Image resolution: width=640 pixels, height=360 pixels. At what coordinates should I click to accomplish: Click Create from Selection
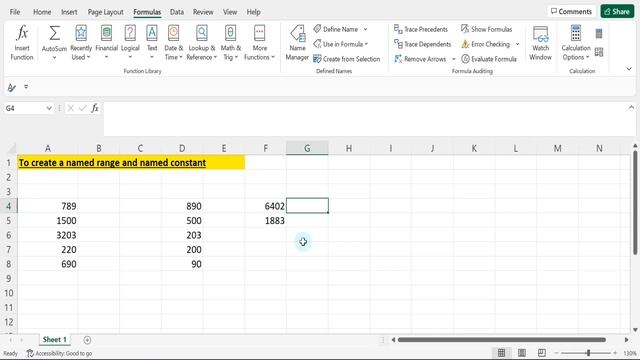coord(347,59)
